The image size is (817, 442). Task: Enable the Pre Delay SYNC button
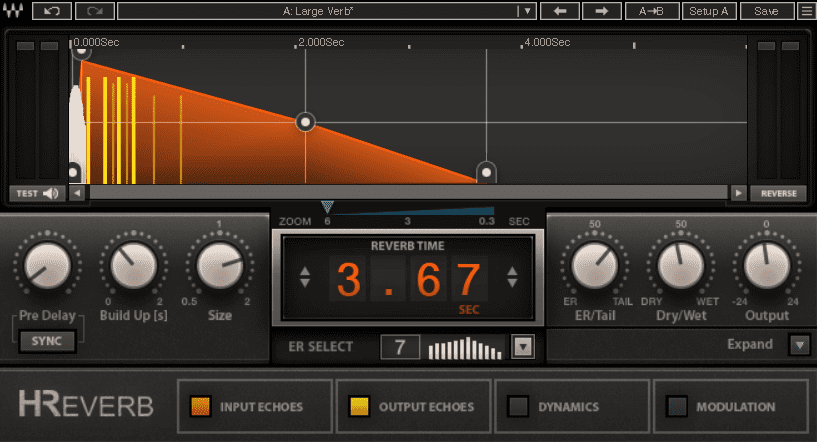point(47,341)
